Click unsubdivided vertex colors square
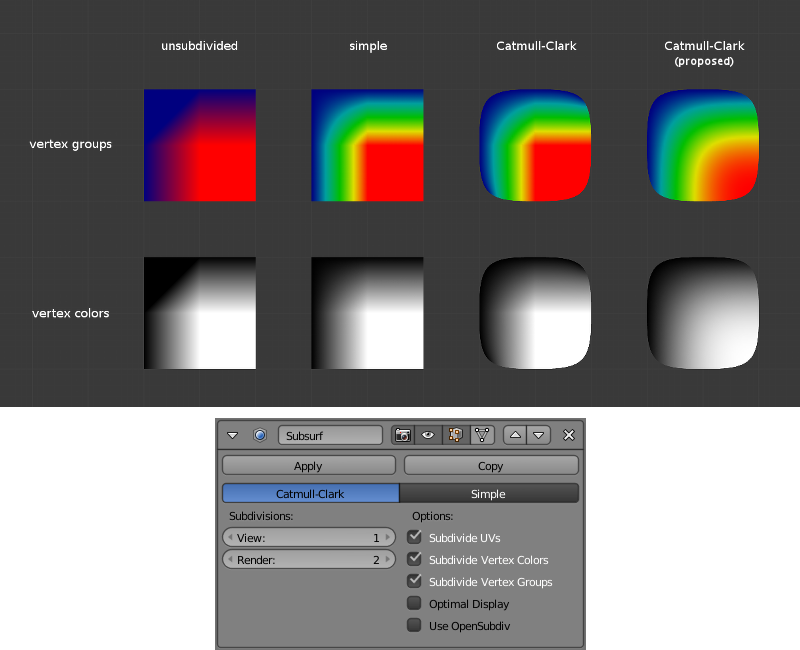Image resolution: width=800 pixels, height=650 pixels. click(200, 313)
